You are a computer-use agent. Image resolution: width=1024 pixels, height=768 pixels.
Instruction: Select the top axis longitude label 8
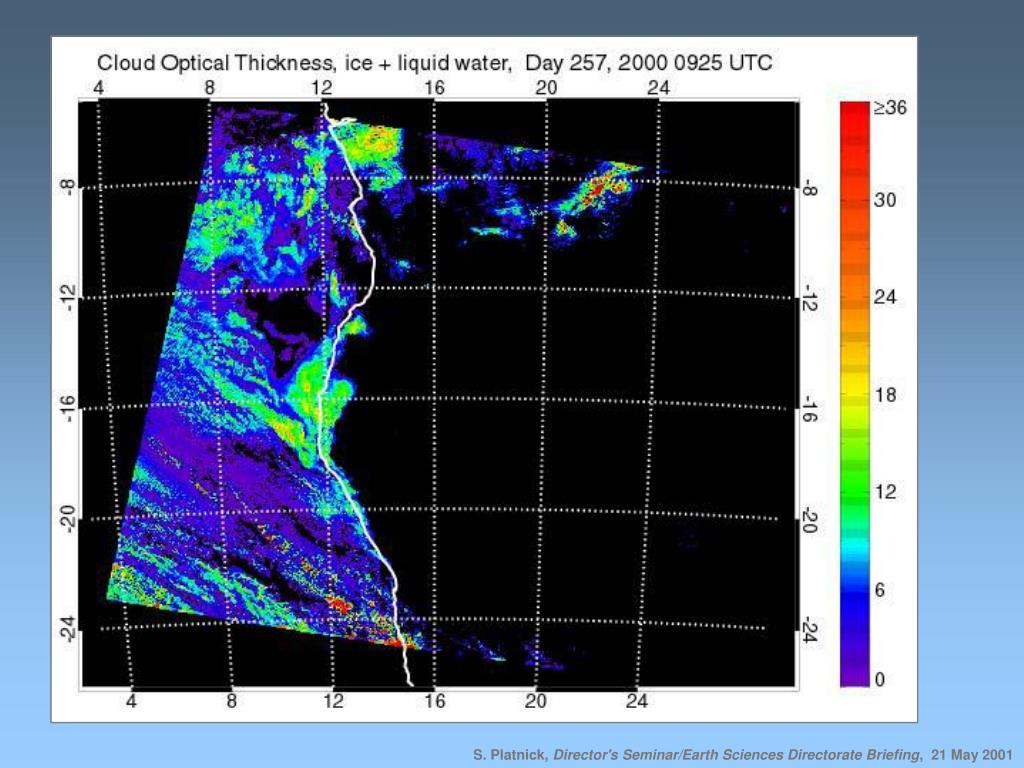[x=209, y=88]
